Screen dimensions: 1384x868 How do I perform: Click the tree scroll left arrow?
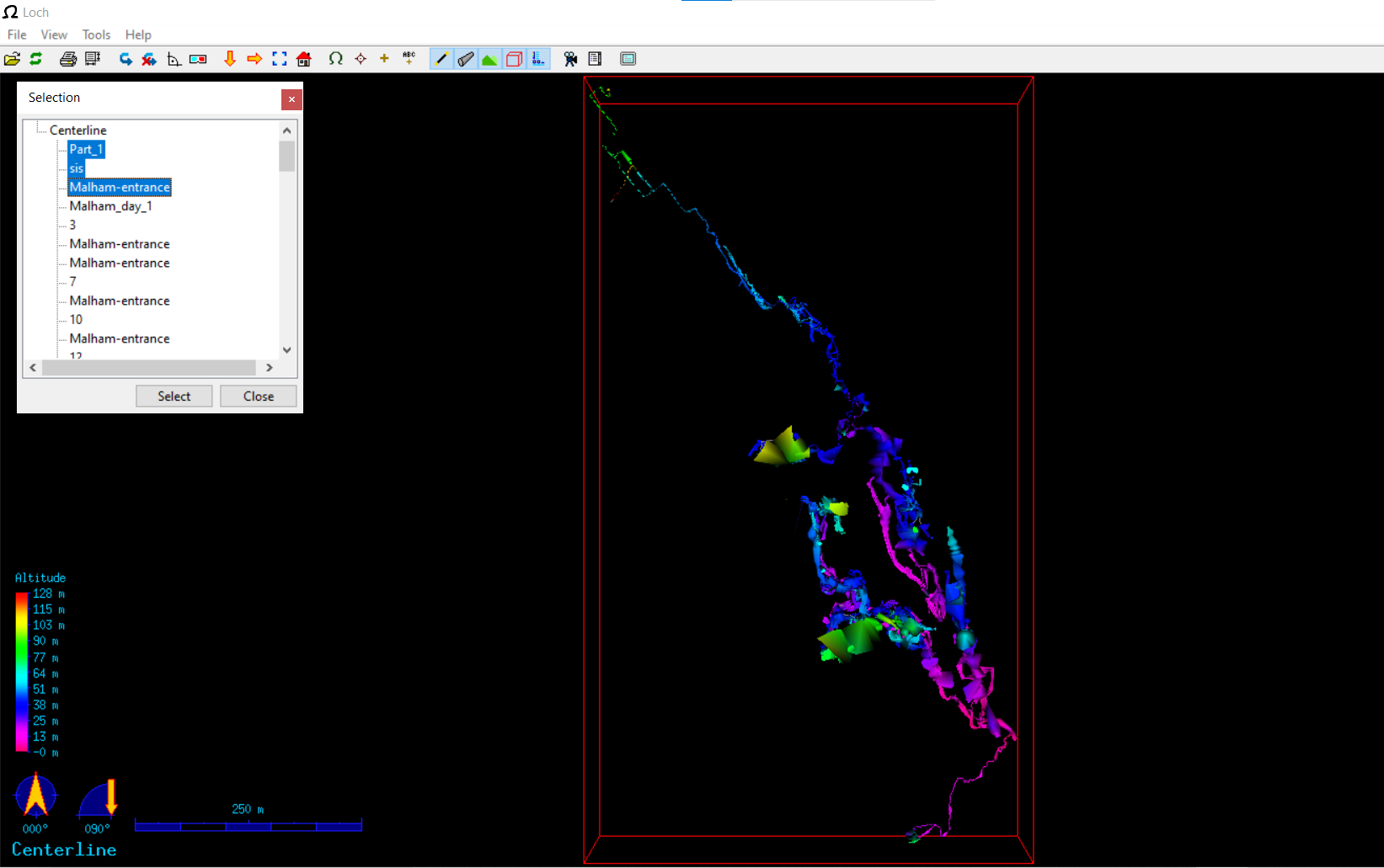click(x=33, y=368)
